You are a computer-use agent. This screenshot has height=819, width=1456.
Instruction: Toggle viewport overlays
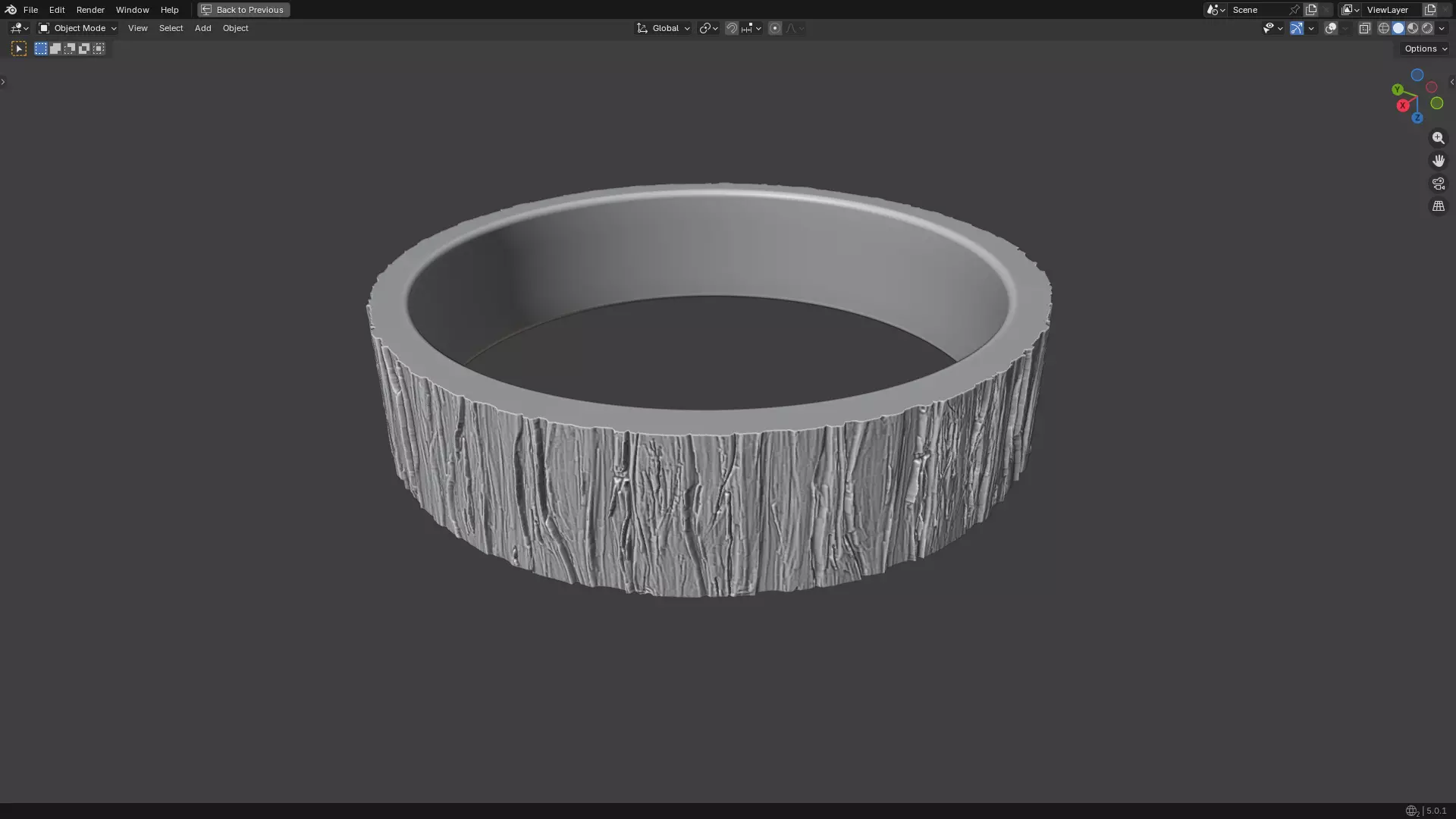click(1331, 28)
